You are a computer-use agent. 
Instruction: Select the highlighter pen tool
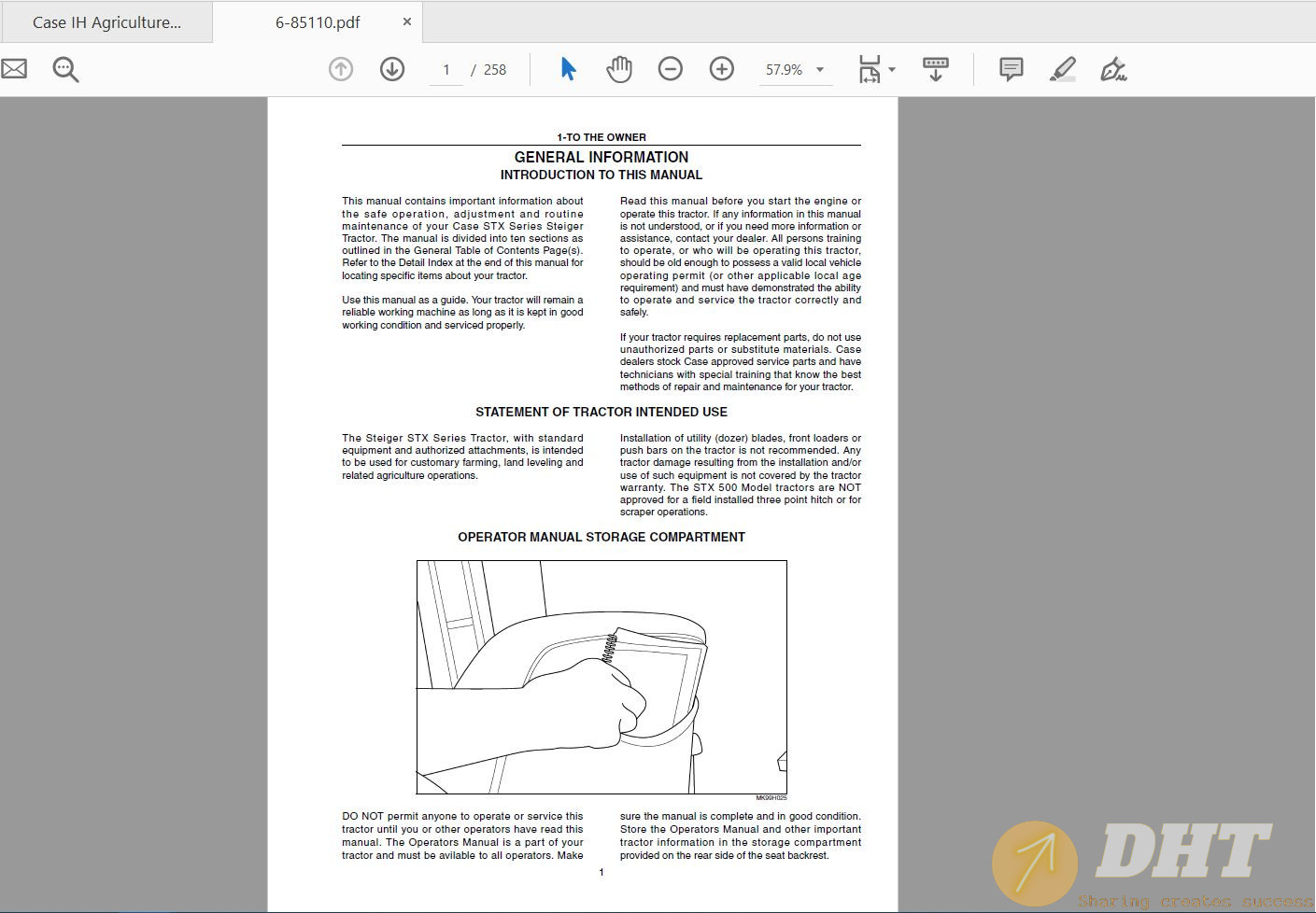tap(1063, 69)
